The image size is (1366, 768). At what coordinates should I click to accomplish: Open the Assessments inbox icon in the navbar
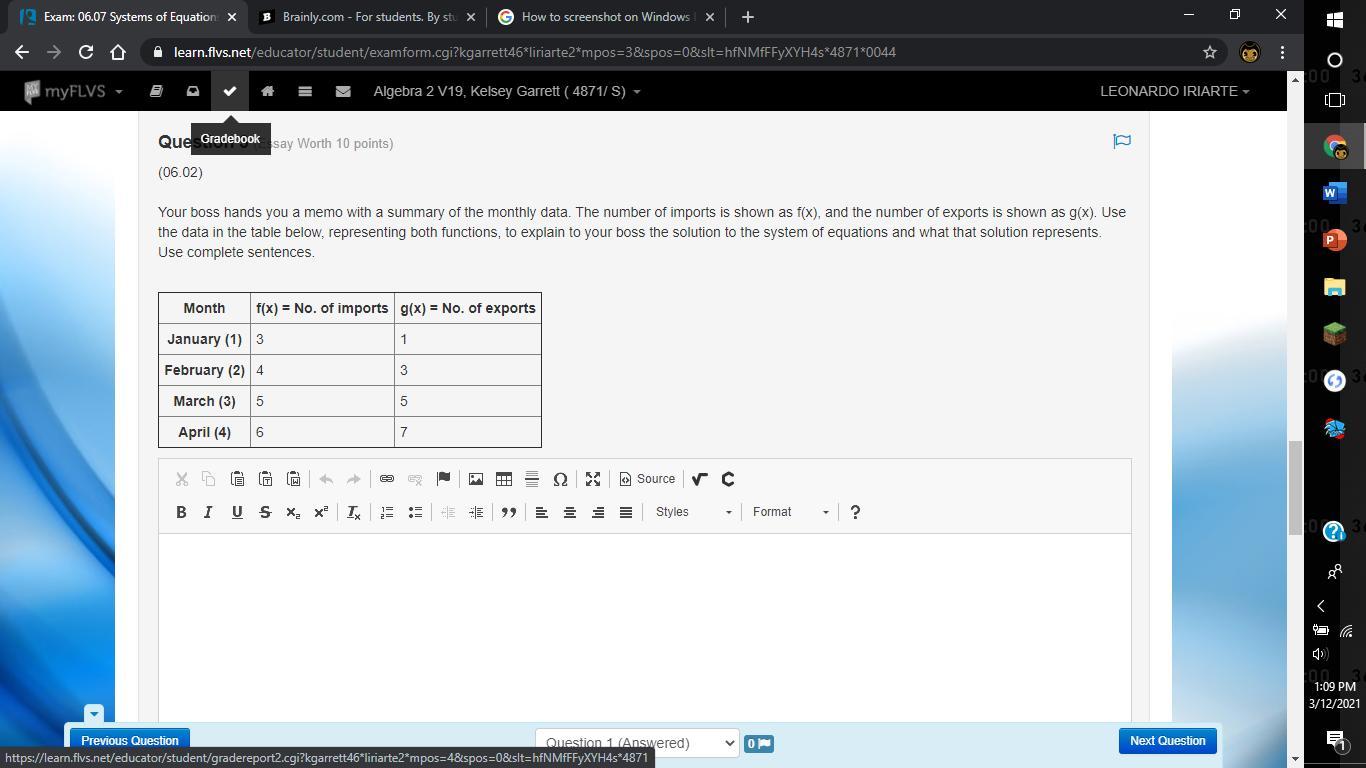(x=193, y=91)
